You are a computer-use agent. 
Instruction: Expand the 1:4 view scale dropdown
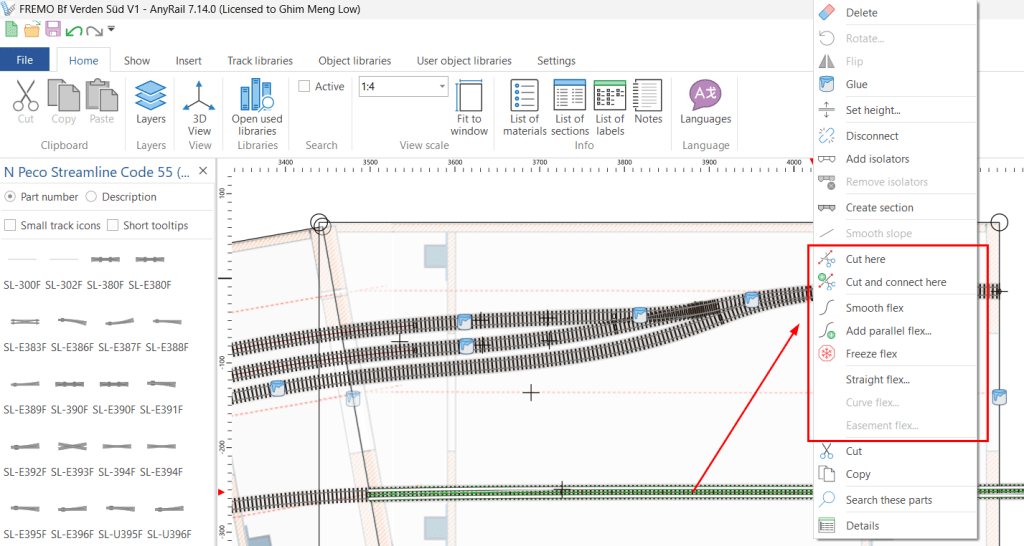(x=441, y=87)
